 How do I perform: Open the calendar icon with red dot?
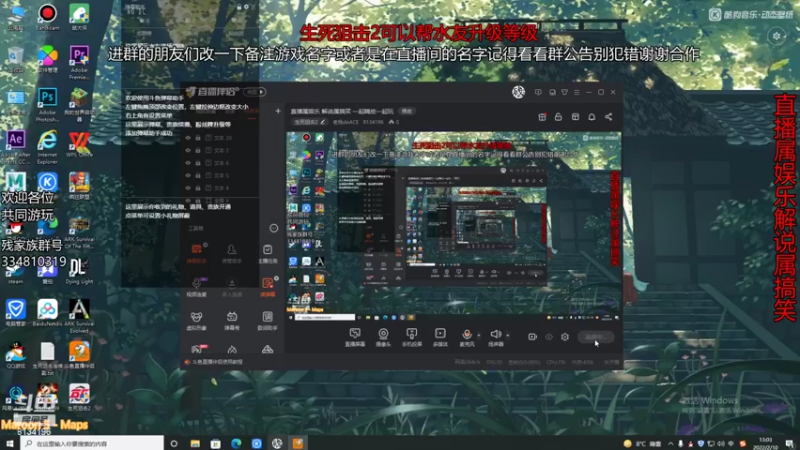(x=542, y=117)
